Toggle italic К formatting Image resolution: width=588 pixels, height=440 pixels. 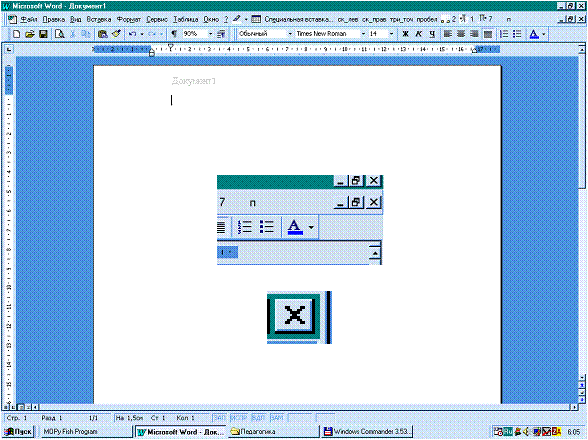(418, 34)
